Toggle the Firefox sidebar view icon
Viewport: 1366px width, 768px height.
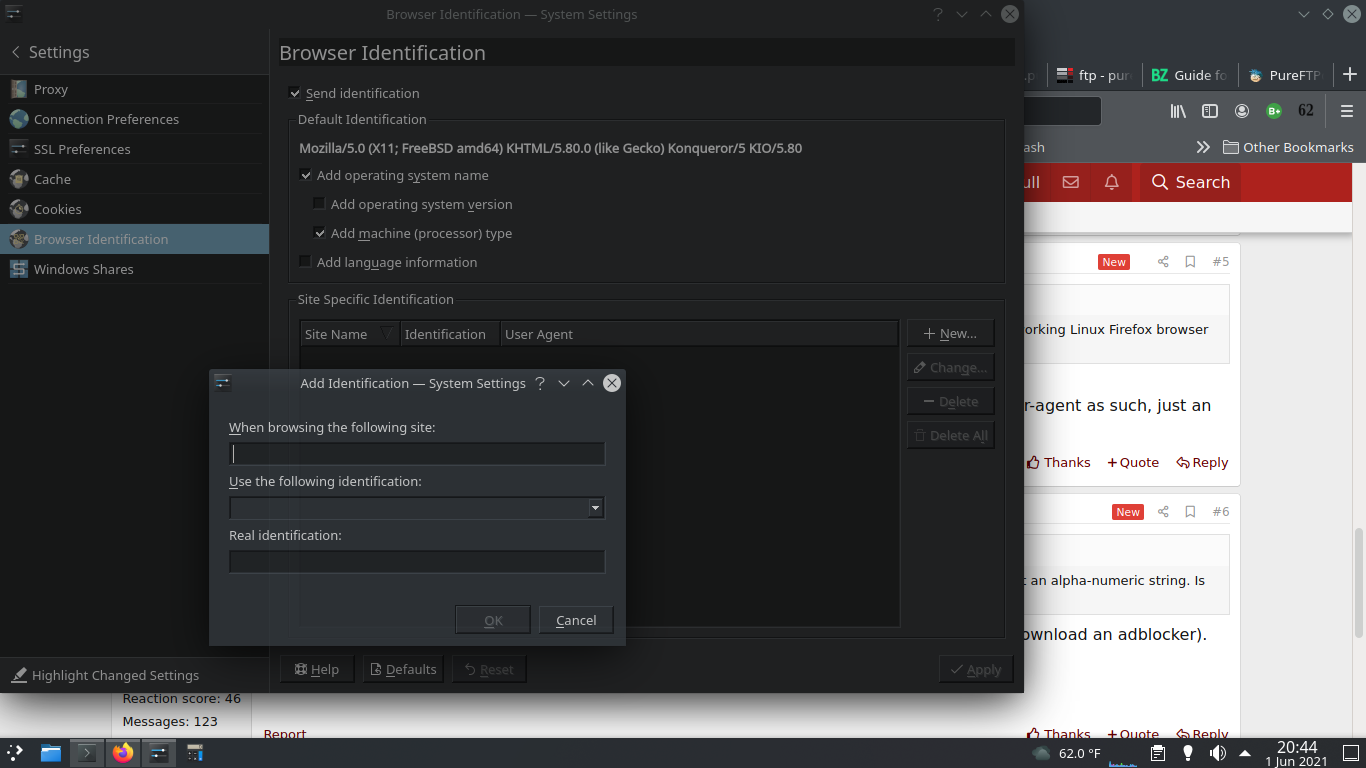1210,111
